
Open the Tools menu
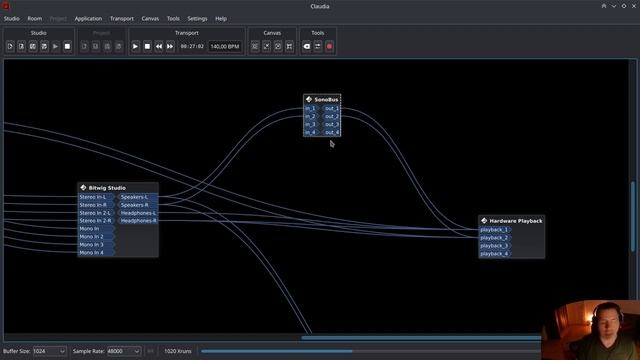pos(173,19)
